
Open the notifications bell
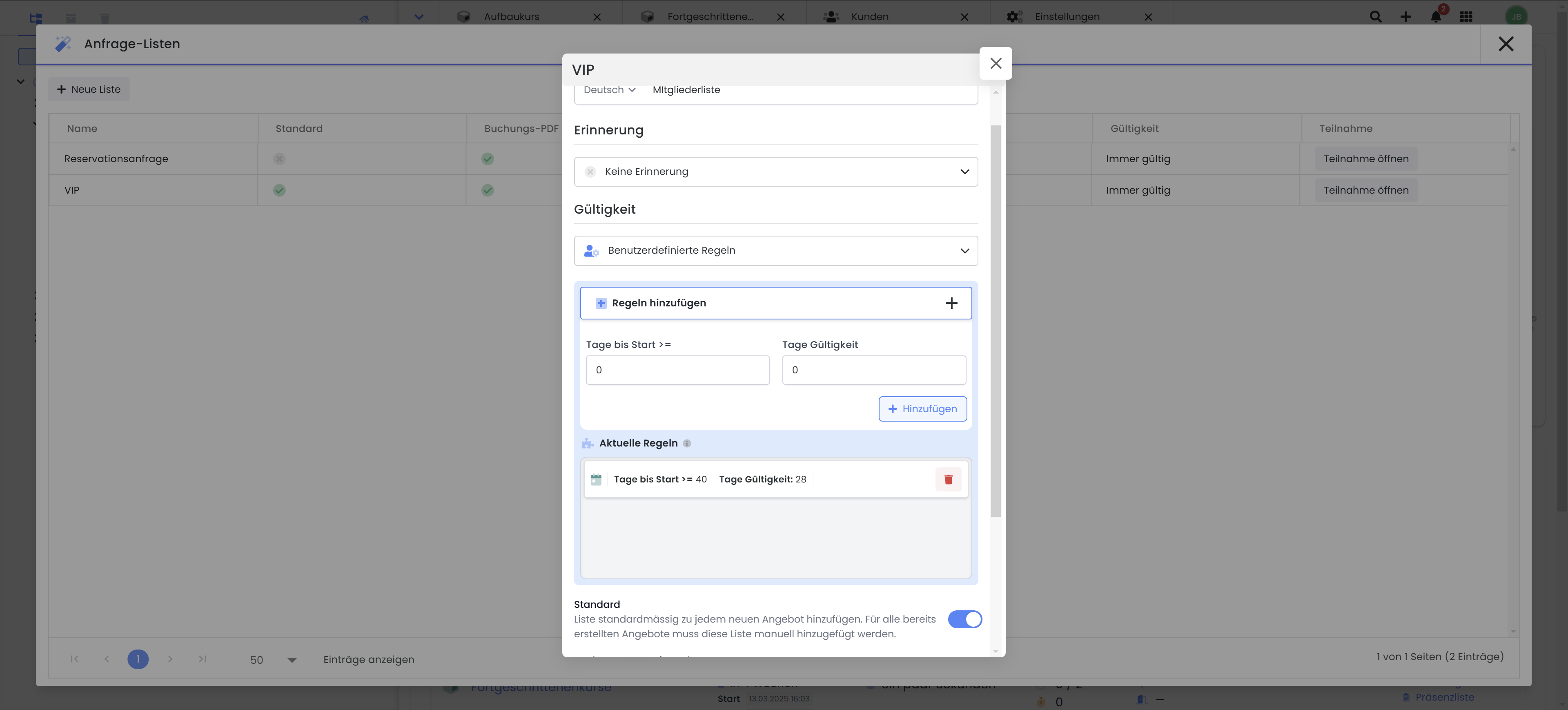tap(1435, 16)
